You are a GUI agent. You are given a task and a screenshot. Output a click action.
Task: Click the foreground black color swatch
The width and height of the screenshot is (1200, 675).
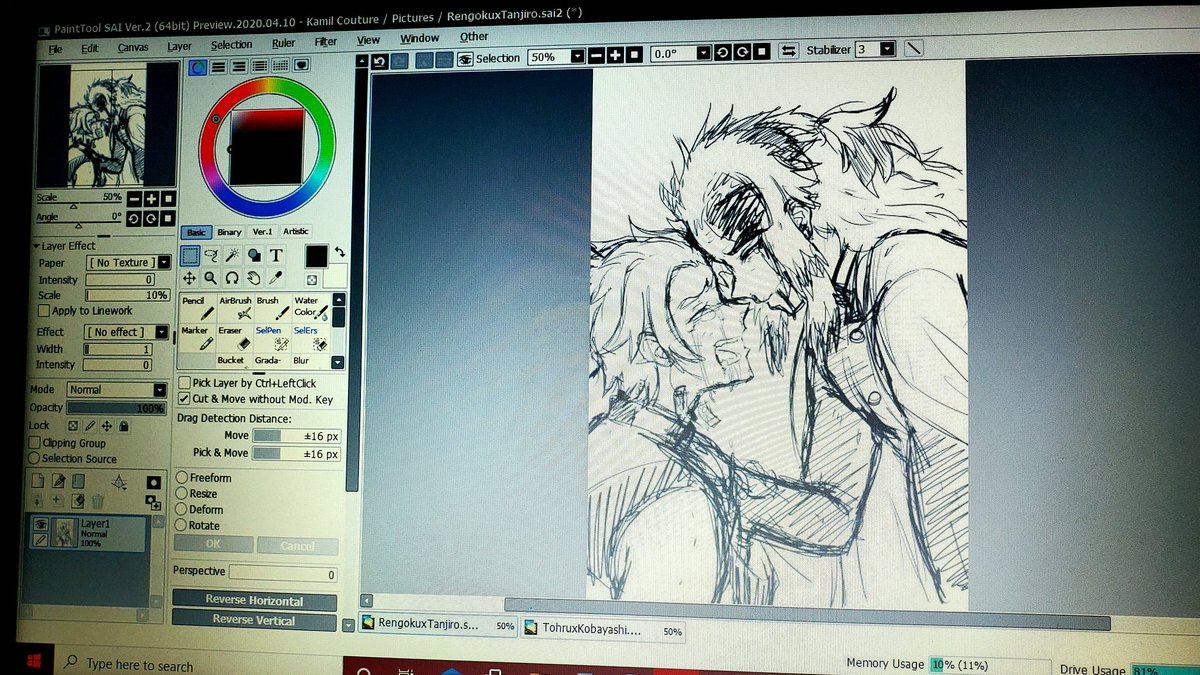coord(316,256)
